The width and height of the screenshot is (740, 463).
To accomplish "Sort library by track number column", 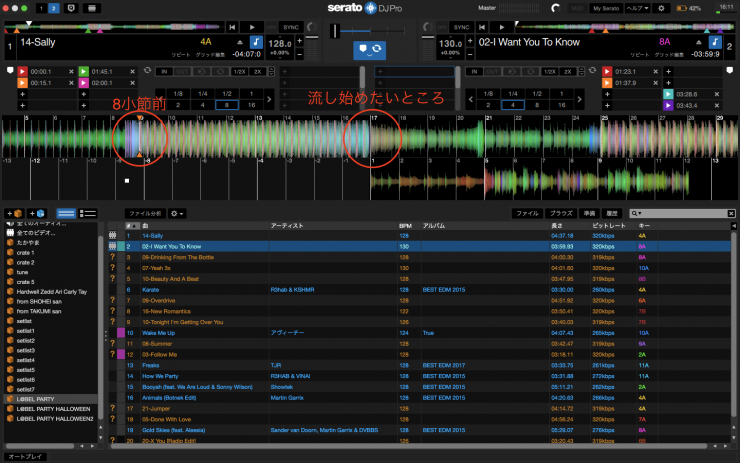I will (x=132, y=226).
